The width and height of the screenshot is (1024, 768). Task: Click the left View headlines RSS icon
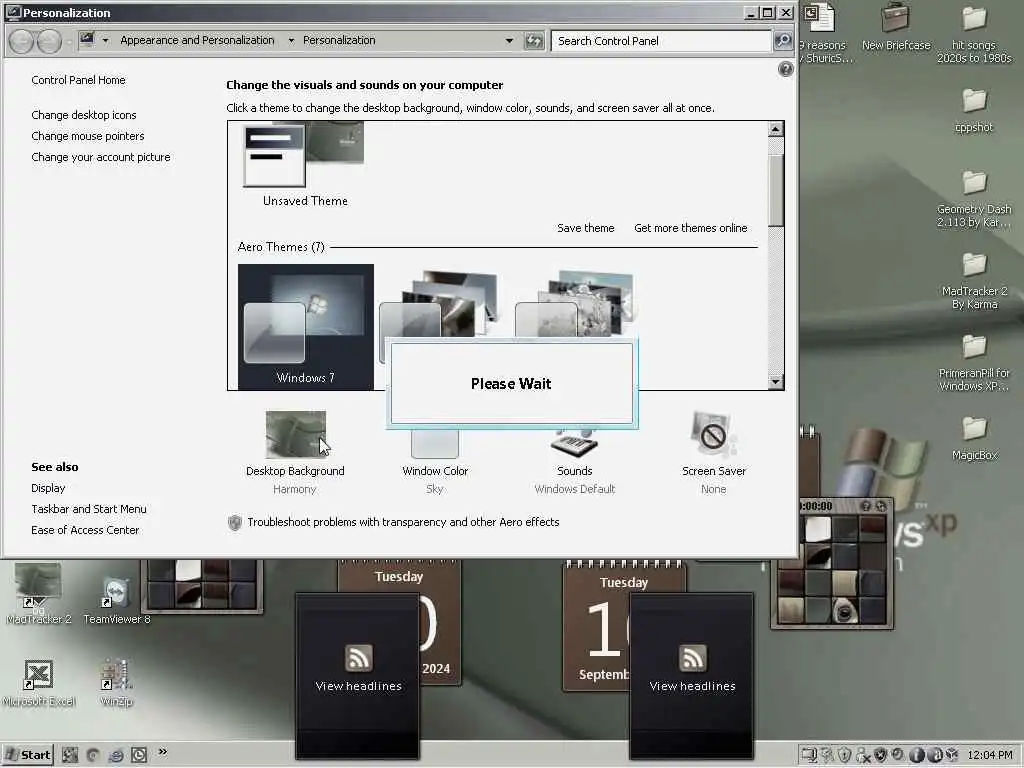click(359, 658)
